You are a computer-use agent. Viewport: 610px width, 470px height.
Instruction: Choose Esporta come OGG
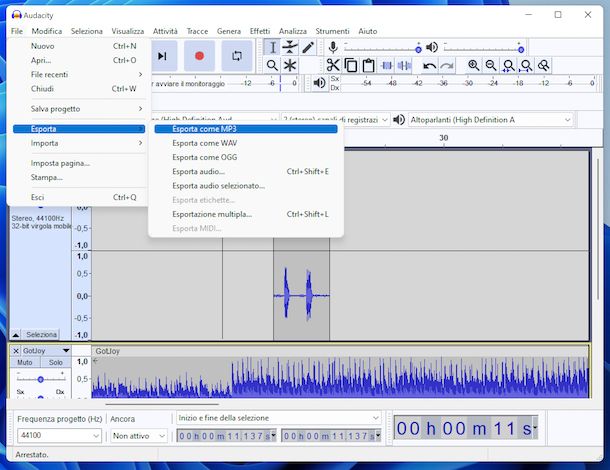click(x=246, y=157)
